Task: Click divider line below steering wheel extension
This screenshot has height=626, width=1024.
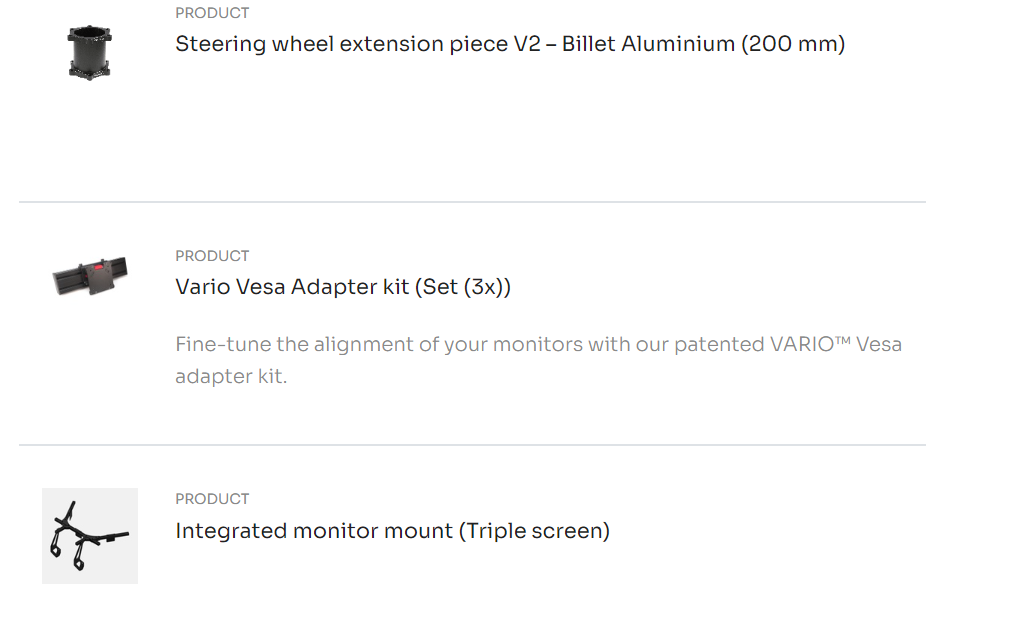Action: (x=472, y=202)
